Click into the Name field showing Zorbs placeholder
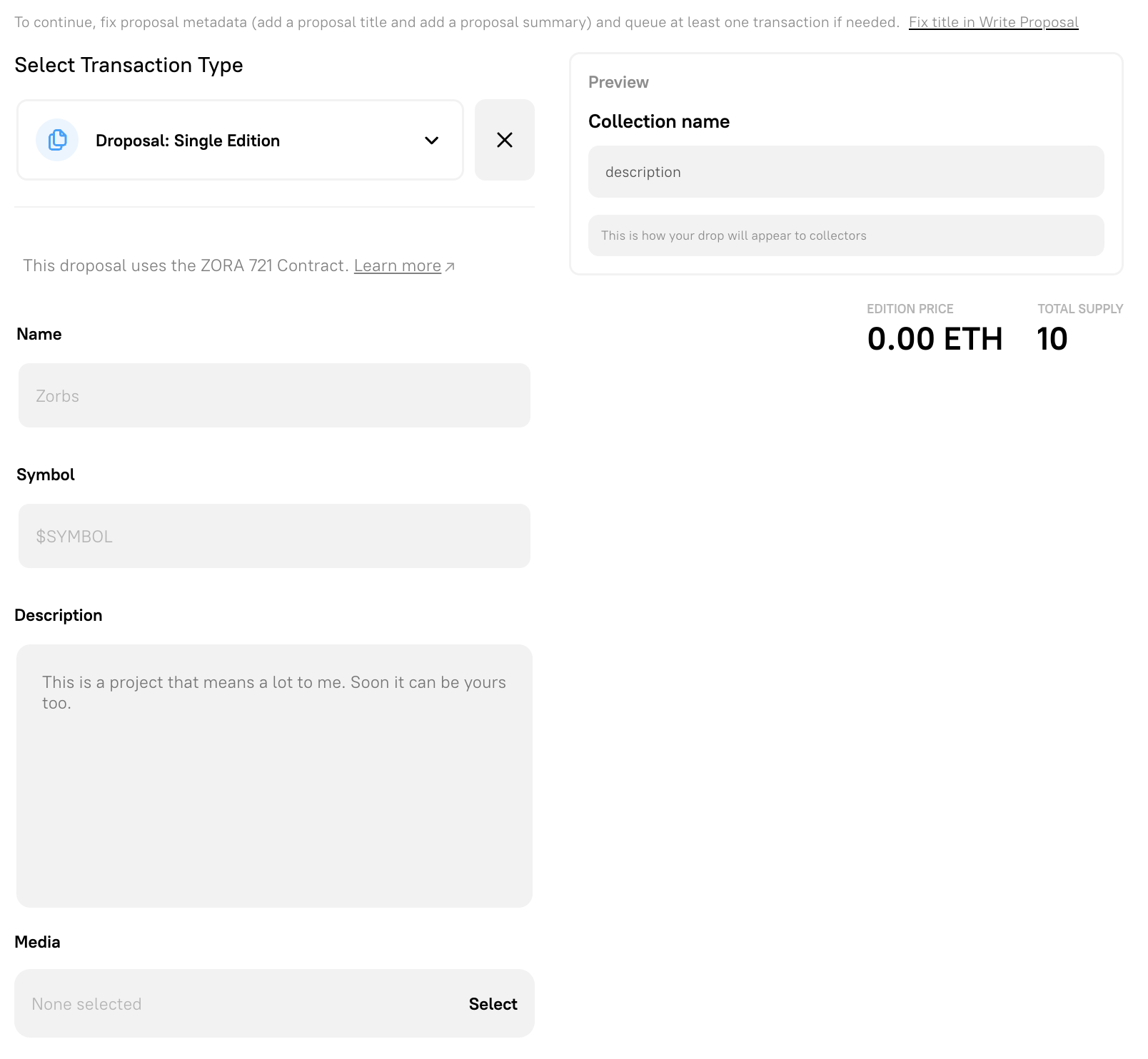The width and height of the screenshot is (1148, 1059). 274,395
